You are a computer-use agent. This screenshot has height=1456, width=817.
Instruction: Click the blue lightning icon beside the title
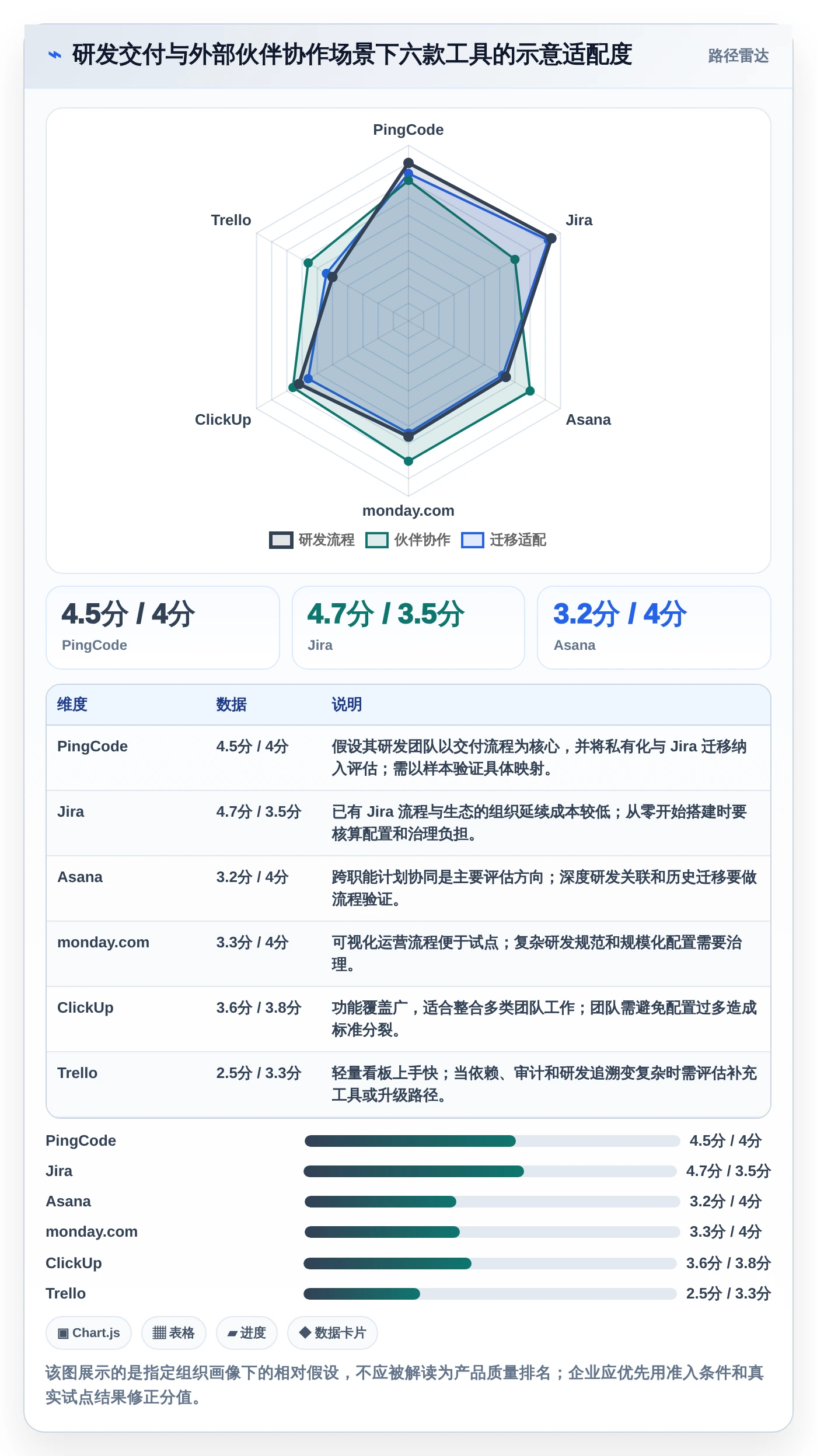tap(54, 55)
